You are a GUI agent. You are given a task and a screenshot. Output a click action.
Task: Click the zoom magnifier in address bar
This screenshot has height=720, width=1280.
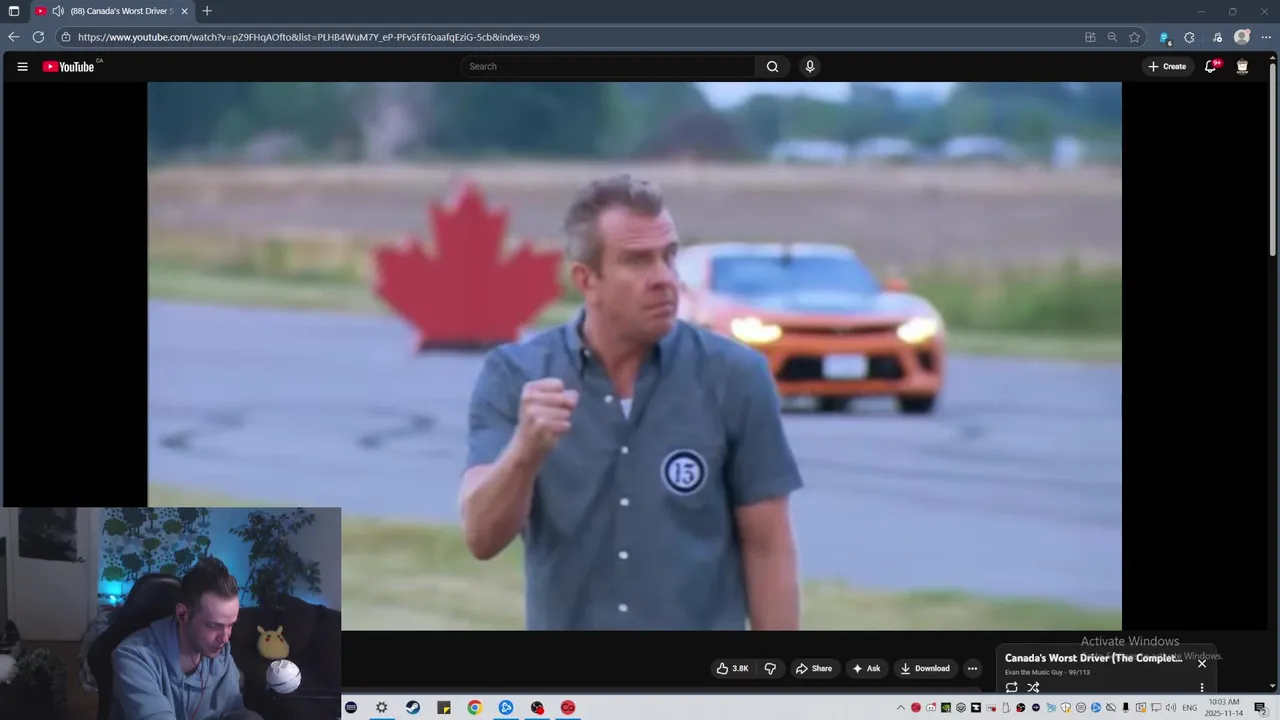(1112, 37)
